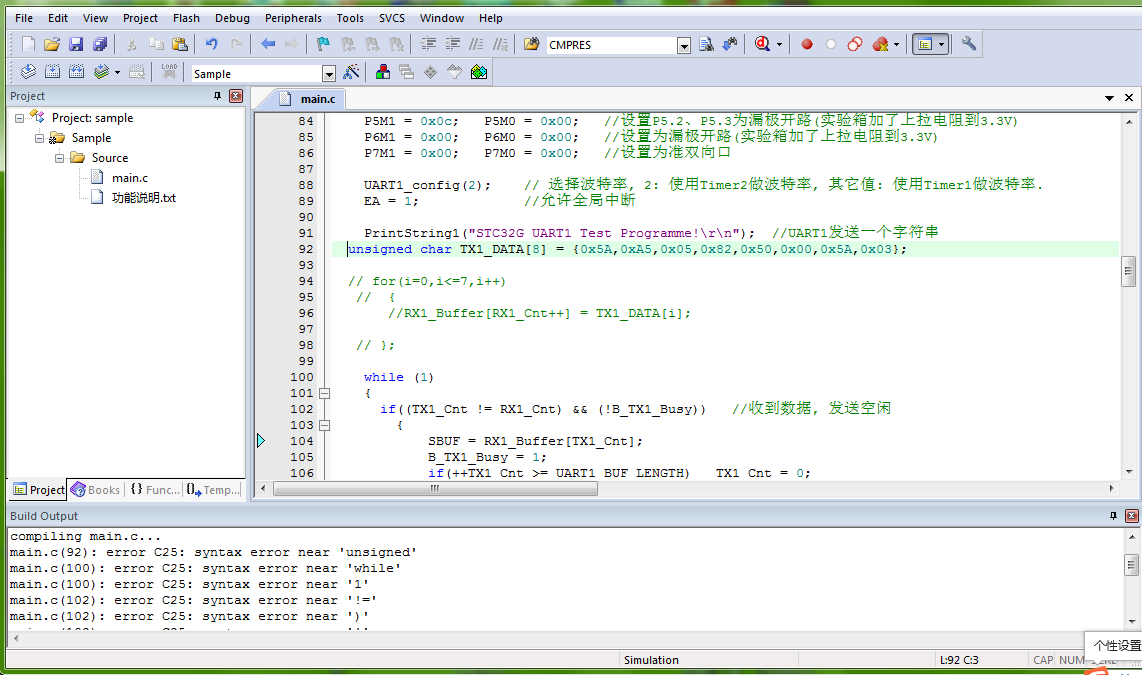Image resolution: width=1142 pixels, height=675 pixels.
Task: Click the editor horizontal scrollbar thumb
Action: click(436, 489)
